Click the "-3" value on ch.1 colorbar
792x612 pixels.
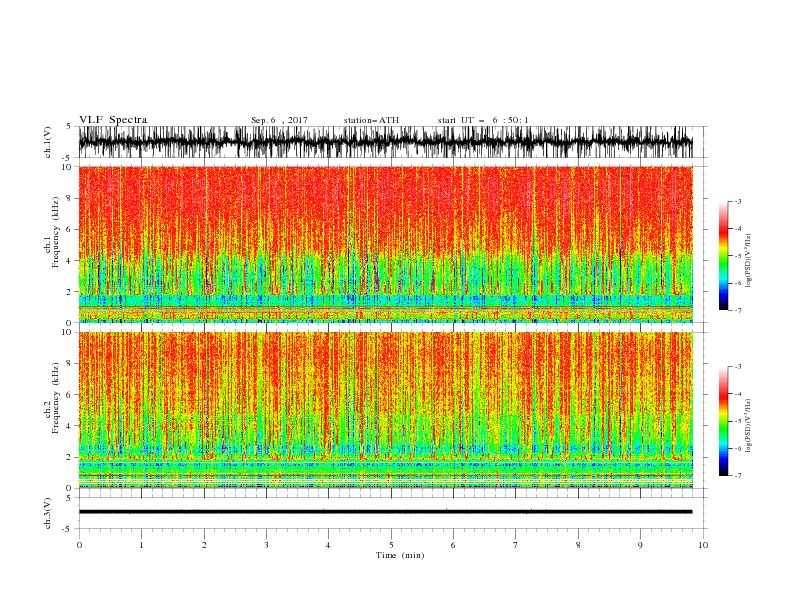point(738,201)
